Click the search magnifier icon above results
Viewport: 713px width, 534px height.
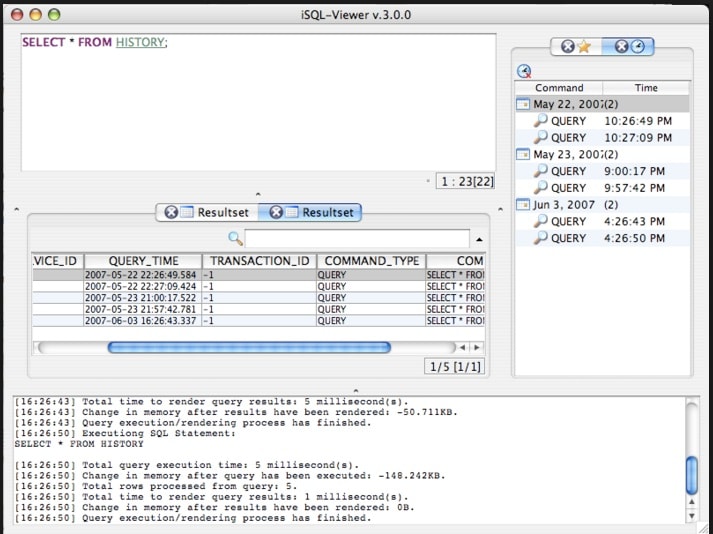click(235, 238)
